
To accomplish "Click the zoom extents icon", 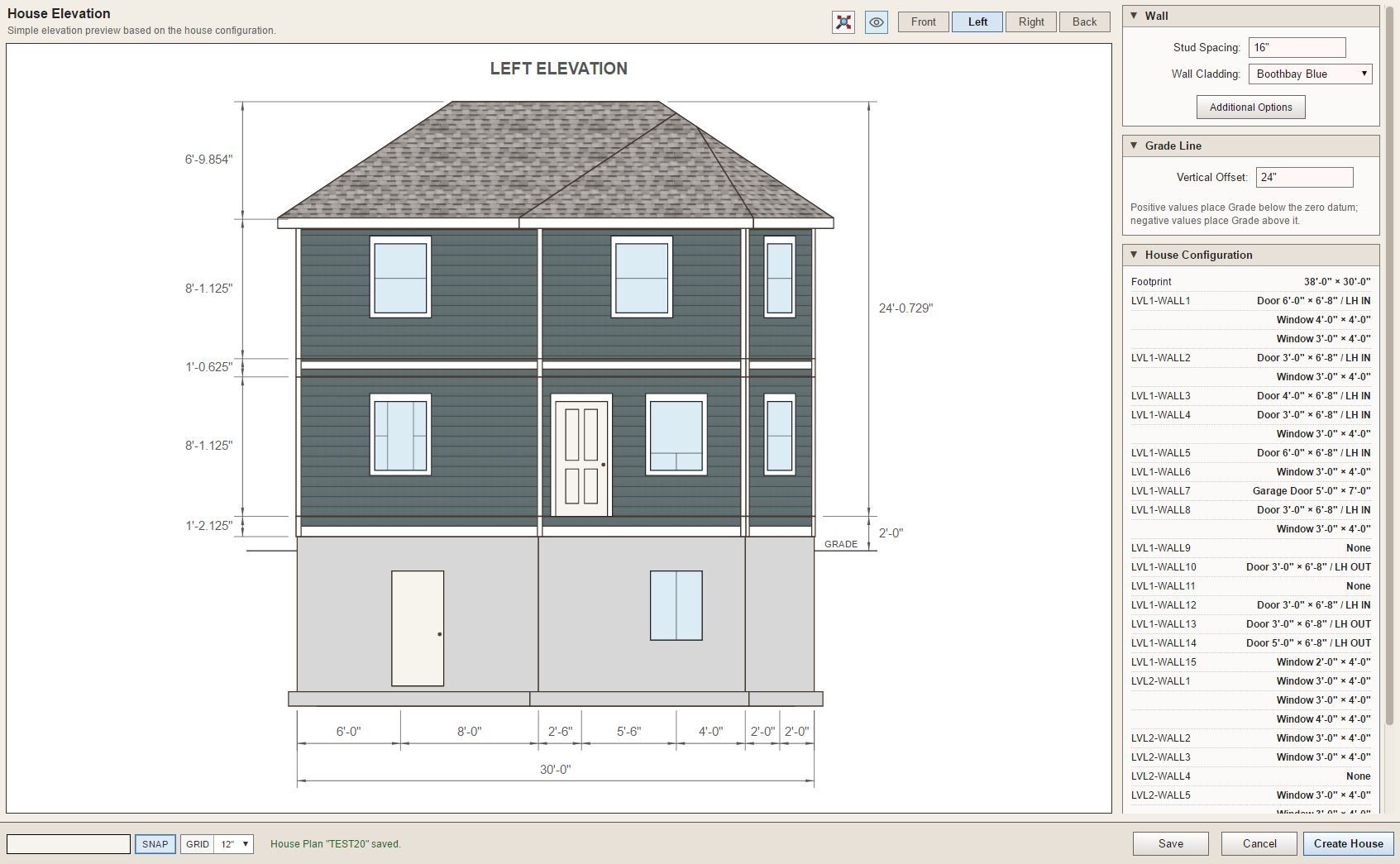I will click(843, 22).
